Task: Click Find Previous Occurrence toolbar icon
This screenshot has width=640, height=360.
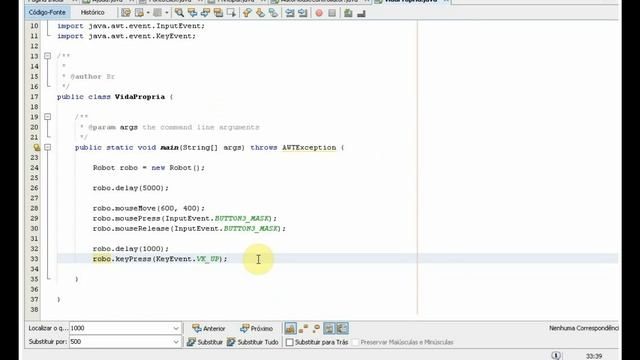Action: 192,13
